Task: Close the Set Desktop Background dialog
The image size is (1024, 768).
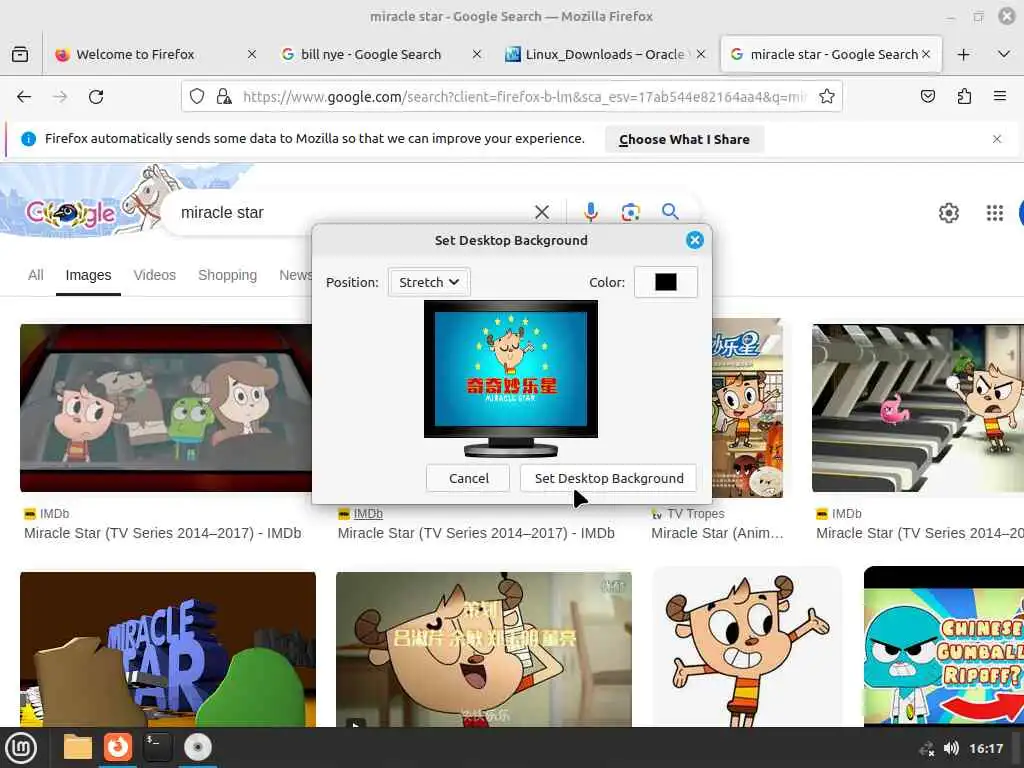Action: pyautogui.click(x=695, y=240)
